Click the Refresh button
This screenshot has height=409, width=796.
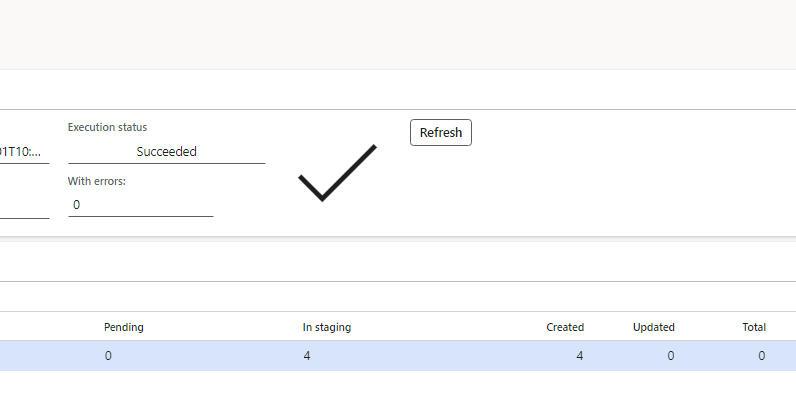click(x=440, y=132)
